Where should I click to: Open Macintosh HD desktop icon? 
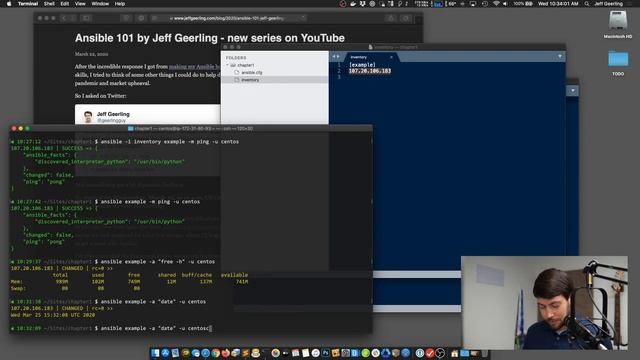[618, 24]
